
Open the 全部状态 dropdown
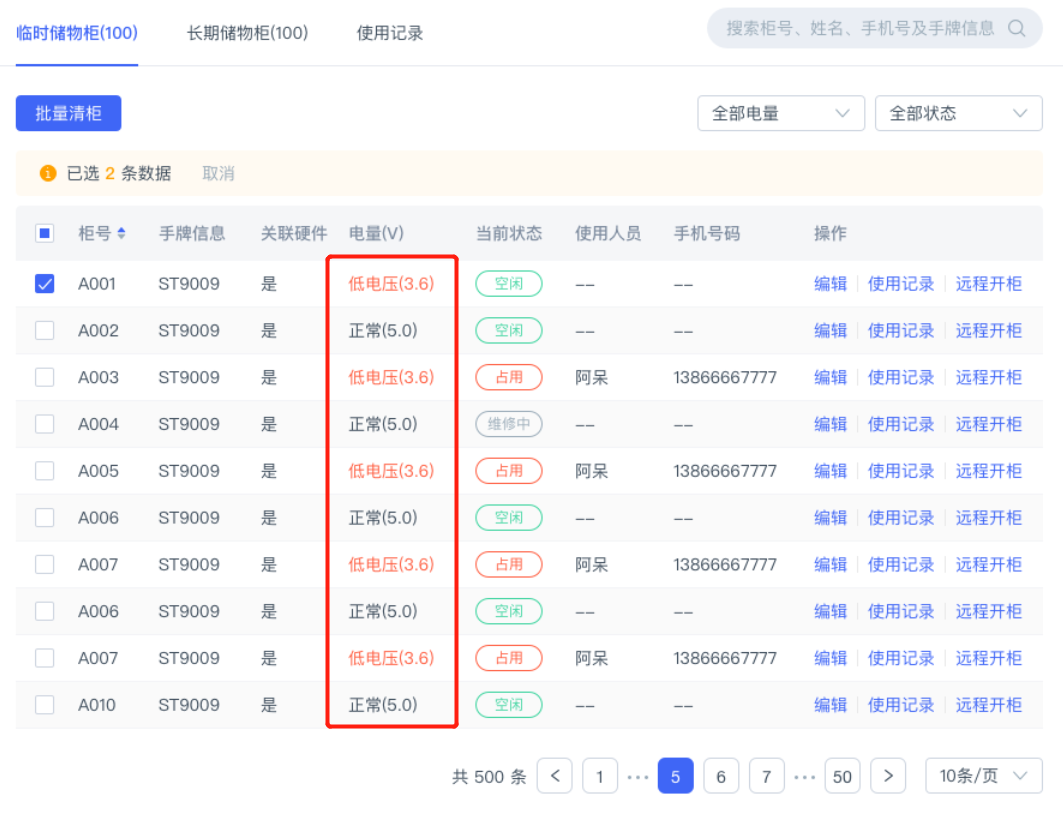(959, 113)
